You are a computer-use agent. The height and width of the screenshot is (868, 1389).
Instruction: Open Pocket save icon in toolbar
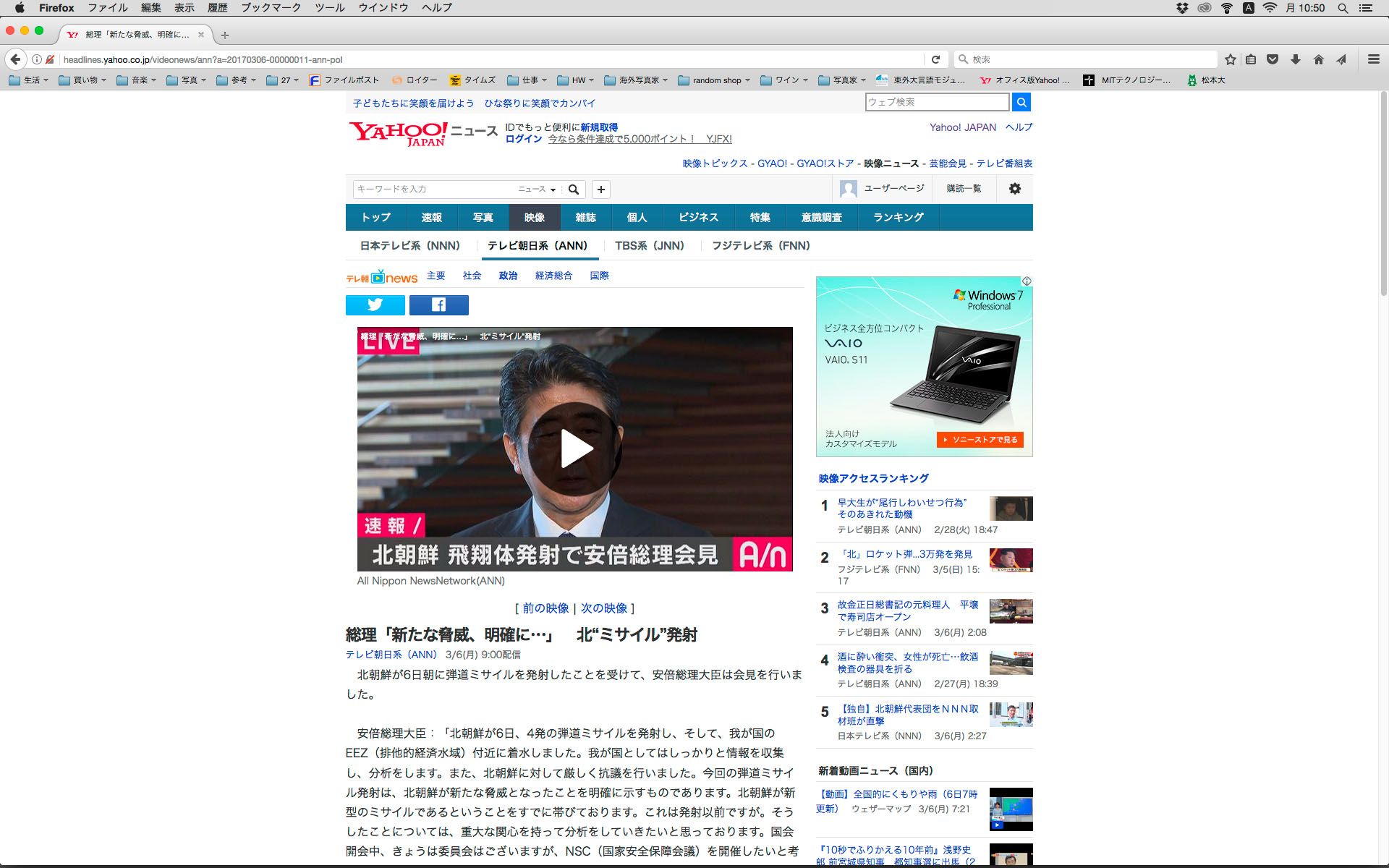click(1273, 59)
